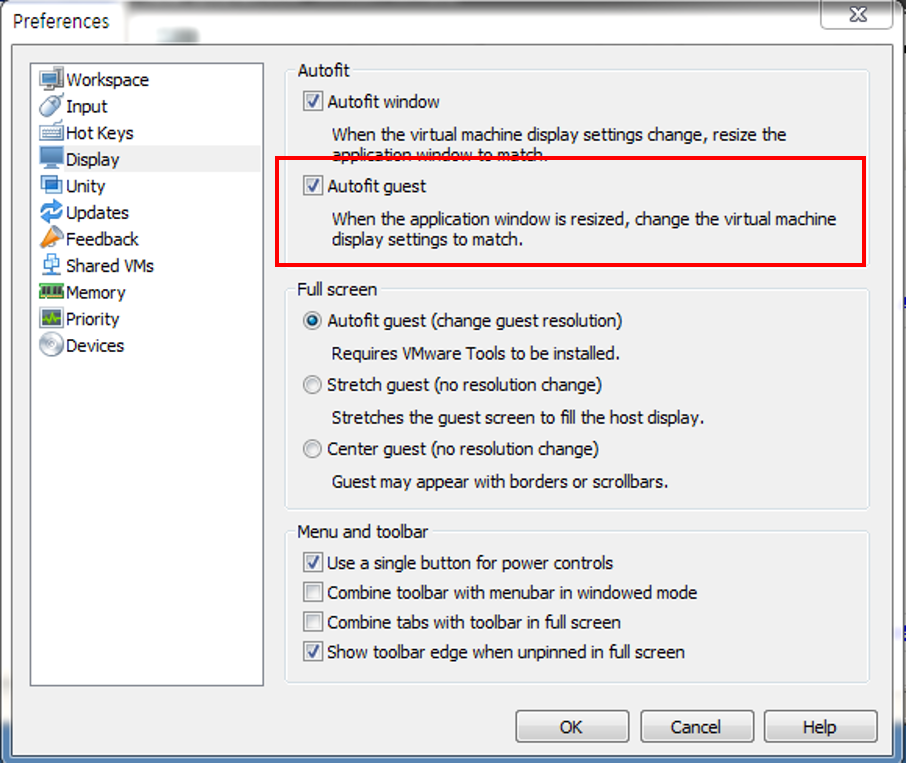
Task: Select Shared VMs in the list
Action: click(110, 266)
